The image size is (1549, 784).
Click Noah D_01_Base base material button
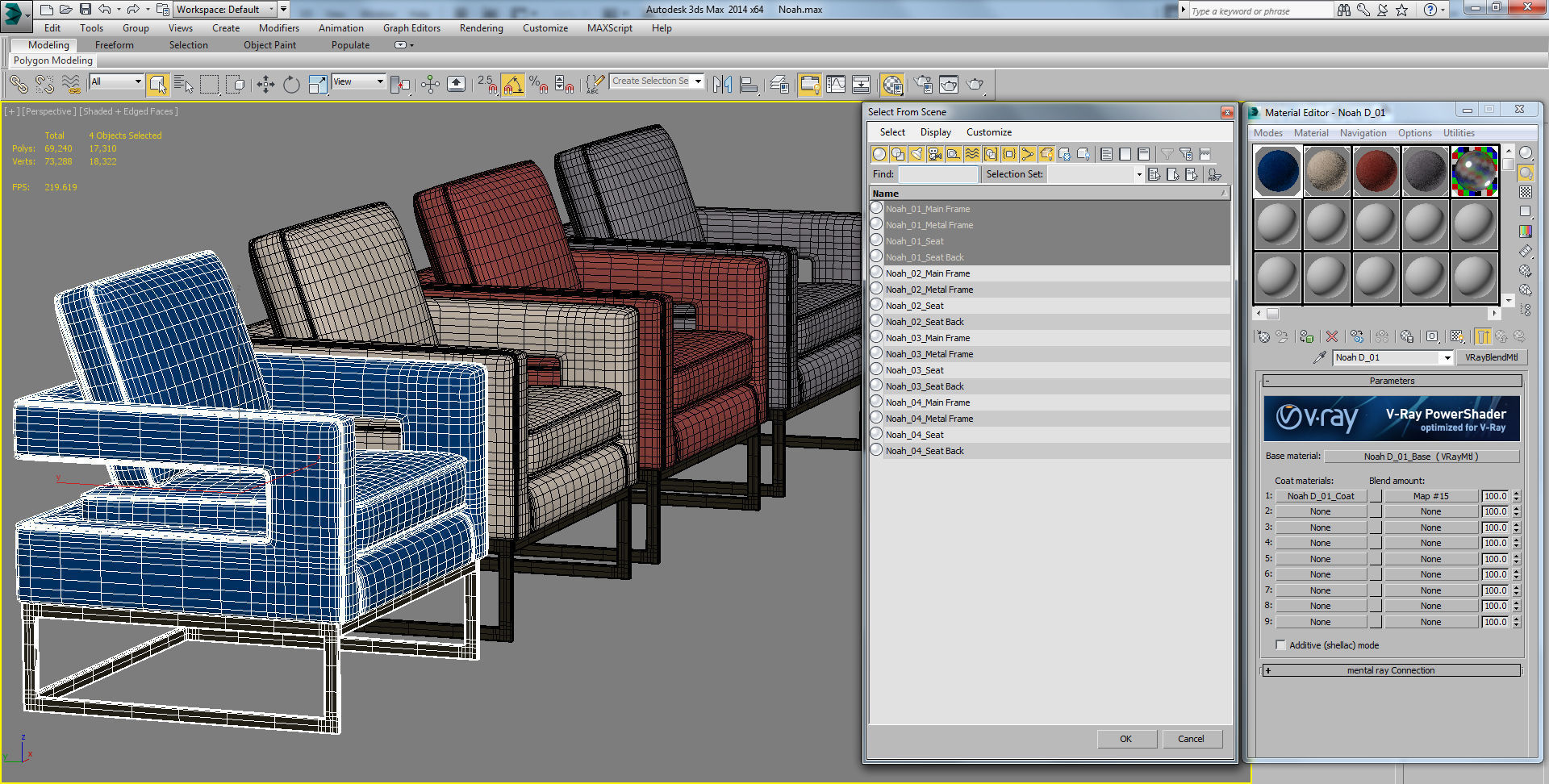click(1421, 457)
